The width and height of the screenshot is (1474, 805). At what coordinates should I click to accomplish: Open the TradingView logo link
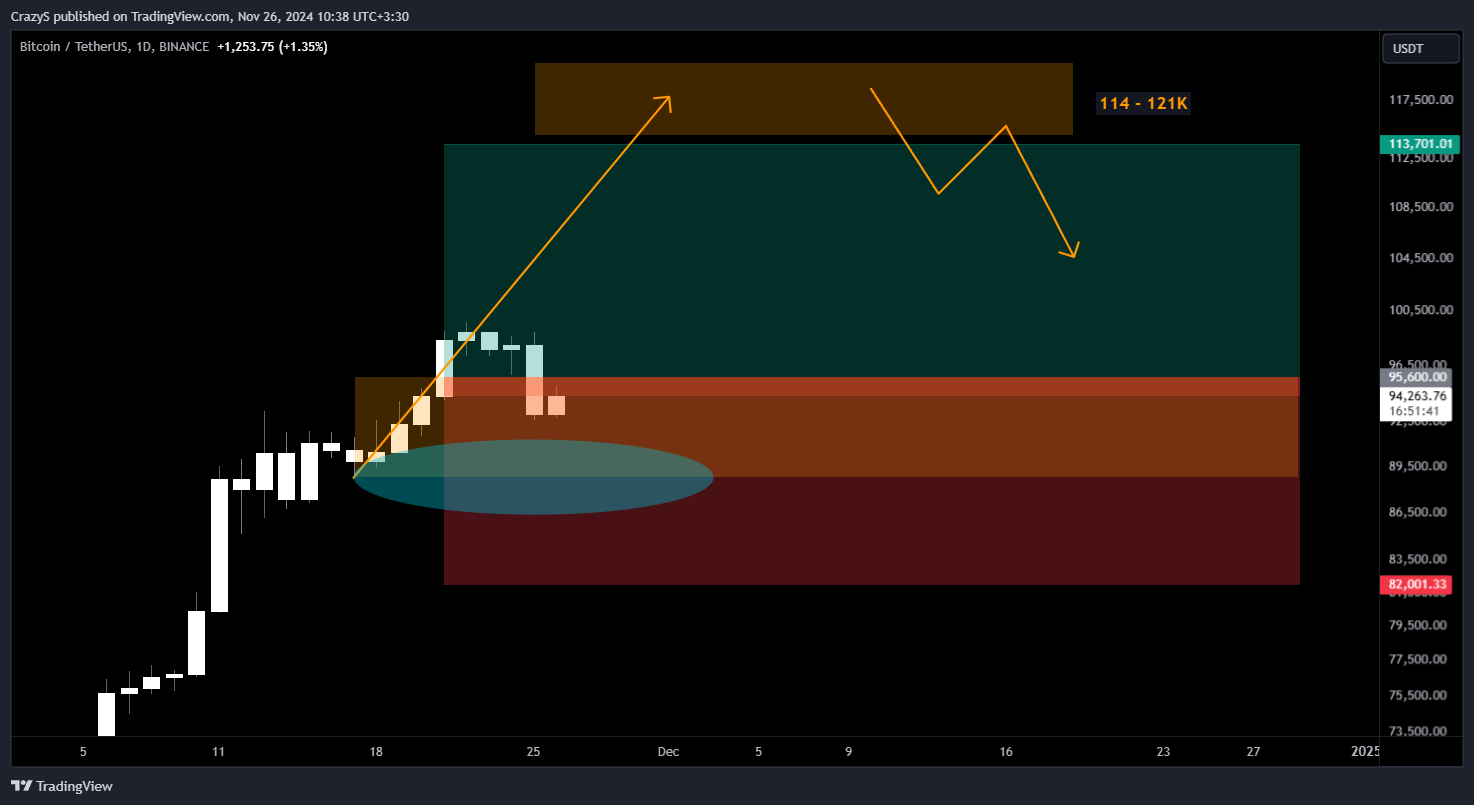62,786
